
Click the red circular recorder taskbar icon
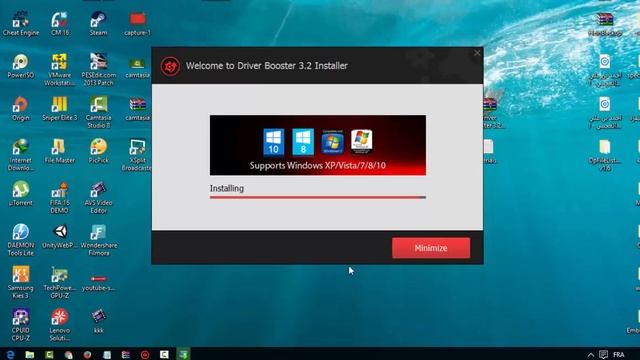pyautogui.click(x=145, y=354)
